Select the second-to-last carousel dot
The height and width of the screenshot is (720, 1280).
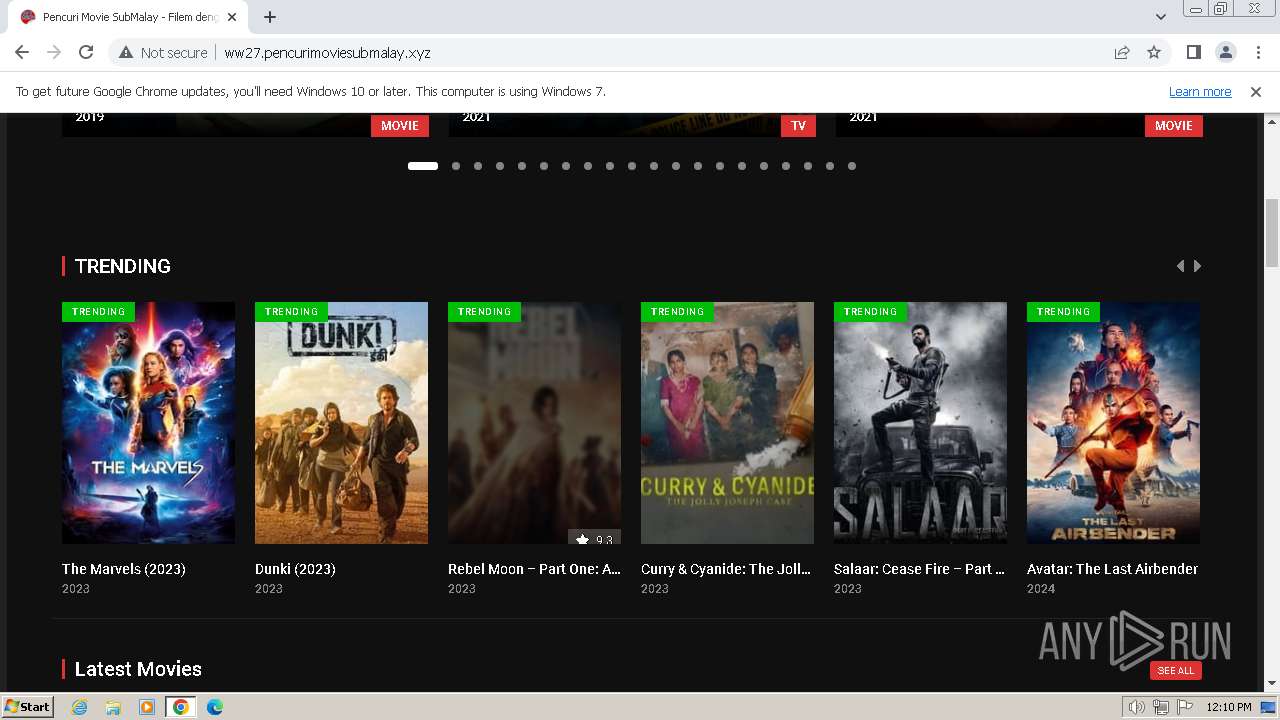[x=830, y=166]
